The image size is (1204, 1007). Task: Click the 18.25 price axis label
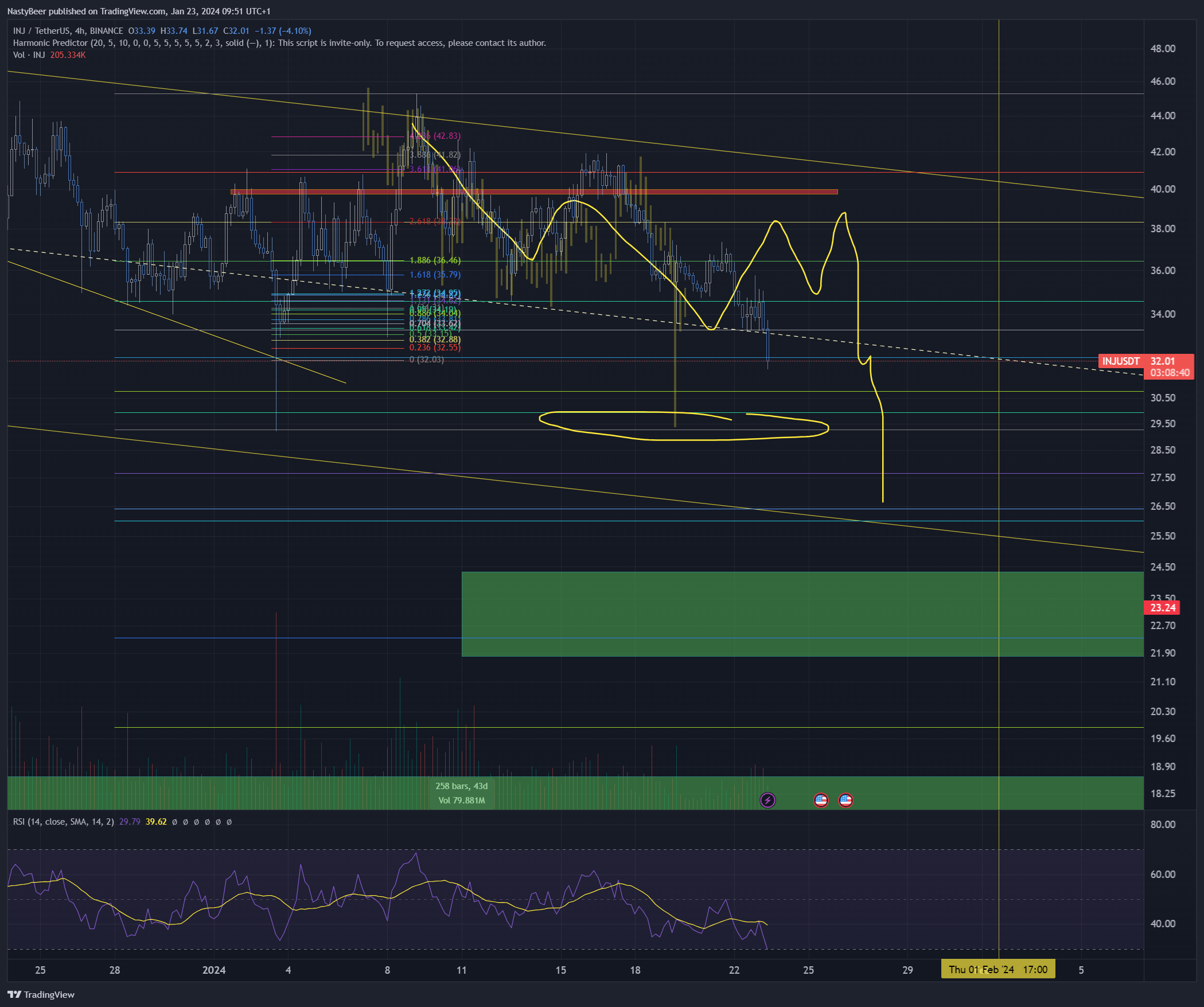1163,794
